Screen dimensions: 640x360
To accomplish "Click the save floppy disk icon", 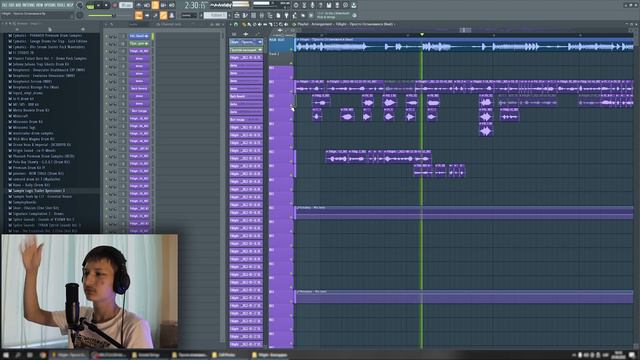I will pyautogui.click(x=329, y=5).
